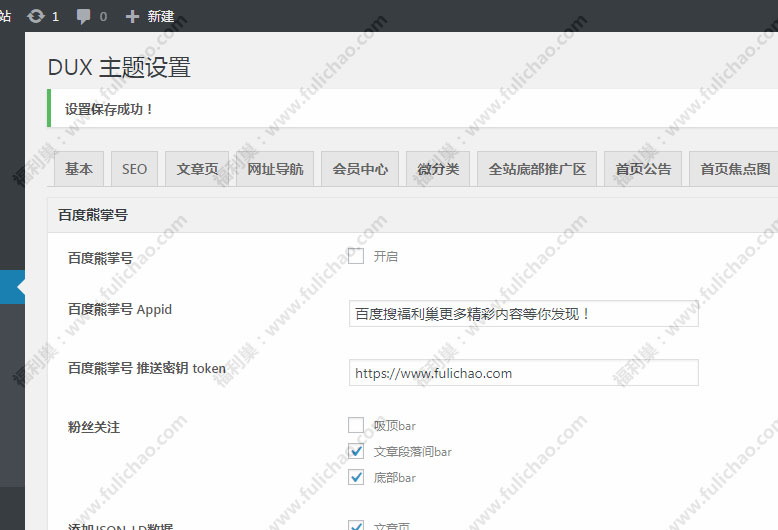
Task: Uncheck the 文章段落间bar option
Action: (356, 451)
